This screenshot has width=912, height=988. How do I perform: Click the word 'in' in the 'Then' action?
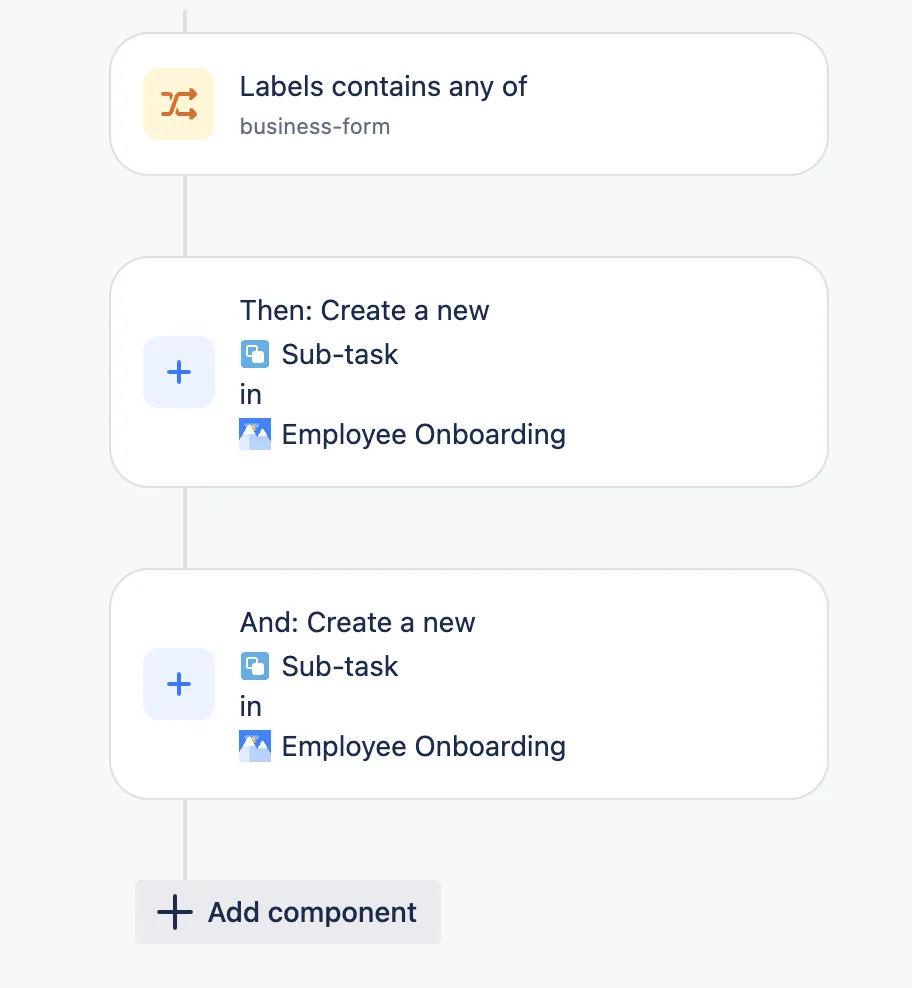(251, 395)
